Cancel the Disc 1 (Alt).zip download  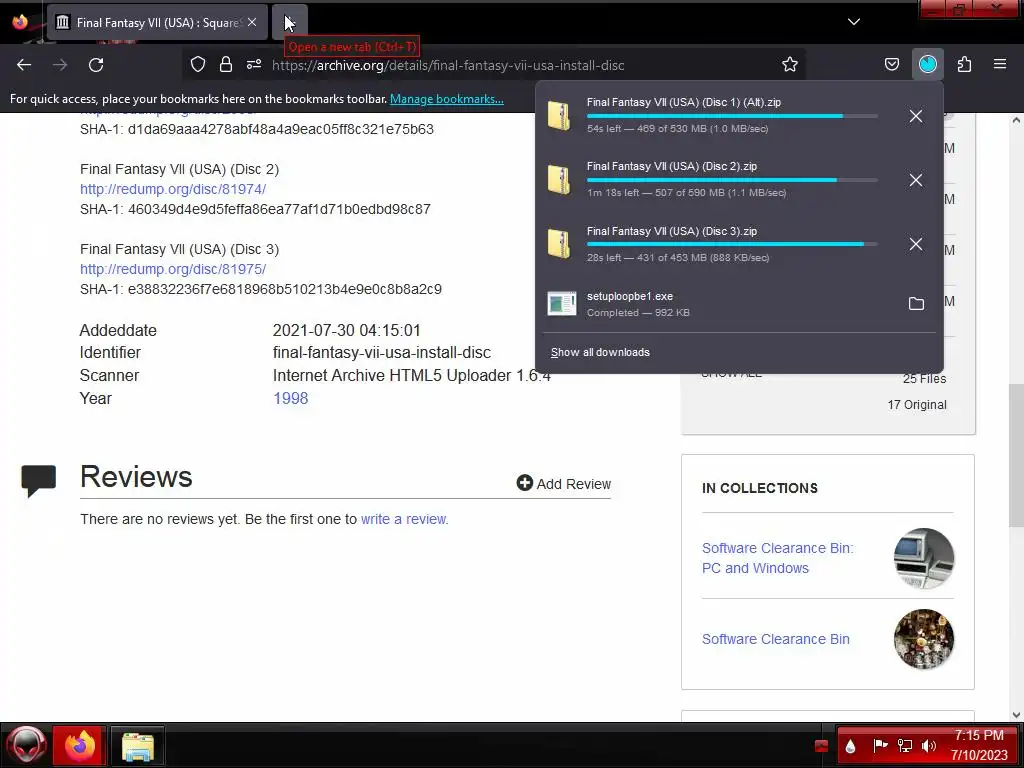click(x=916, y=116)
